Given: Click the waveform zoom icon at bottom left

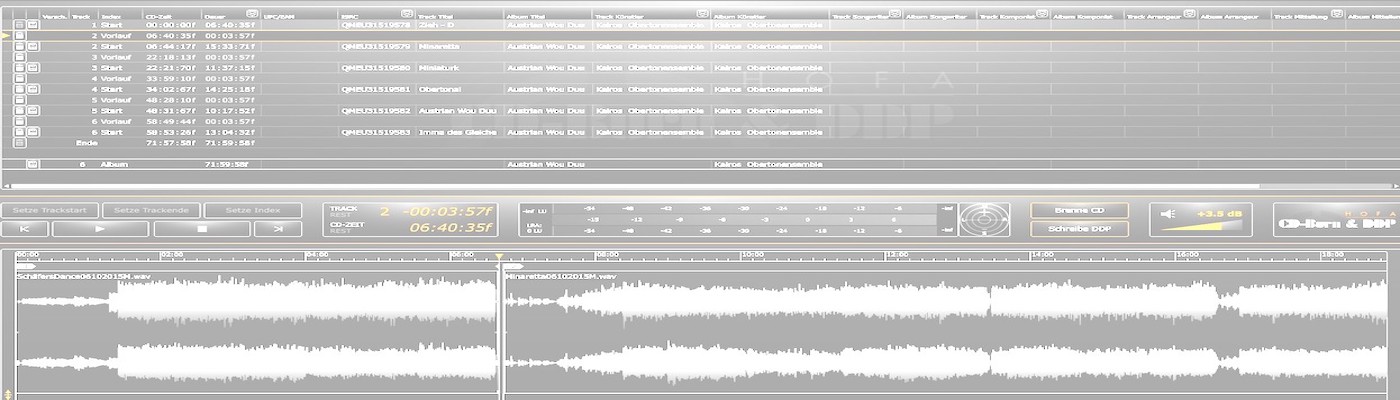Looking at the screenshot, I should (8, 395).
